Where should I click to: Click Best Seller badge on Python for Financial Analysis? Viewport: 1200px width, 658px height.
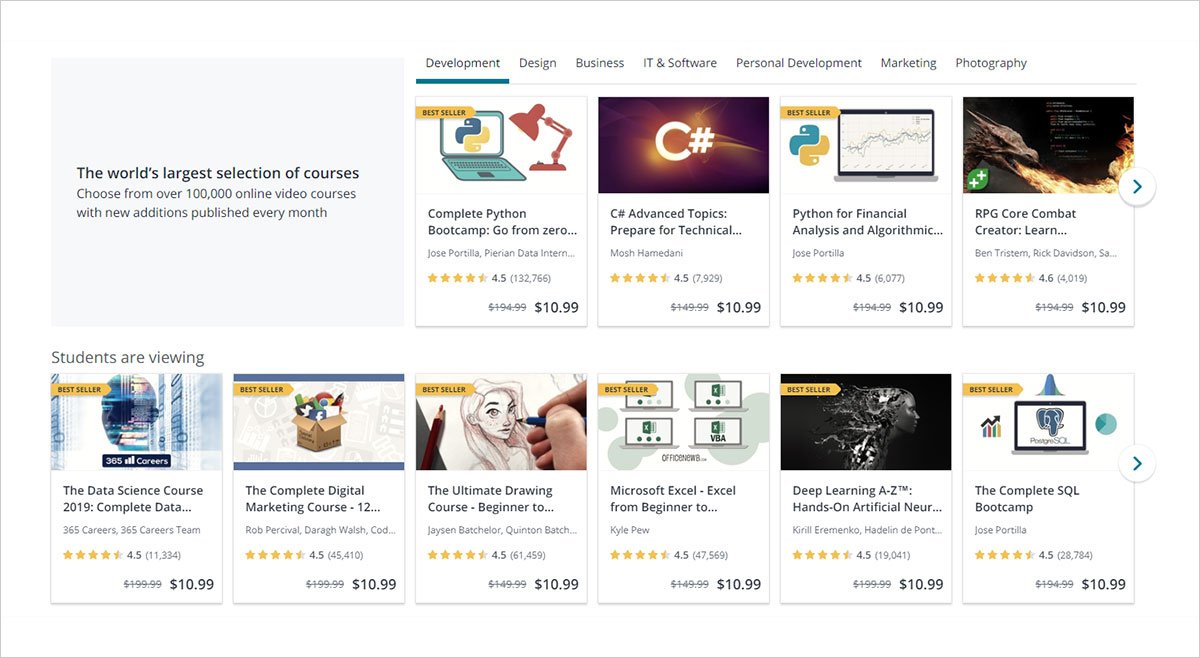coord(808,113)
